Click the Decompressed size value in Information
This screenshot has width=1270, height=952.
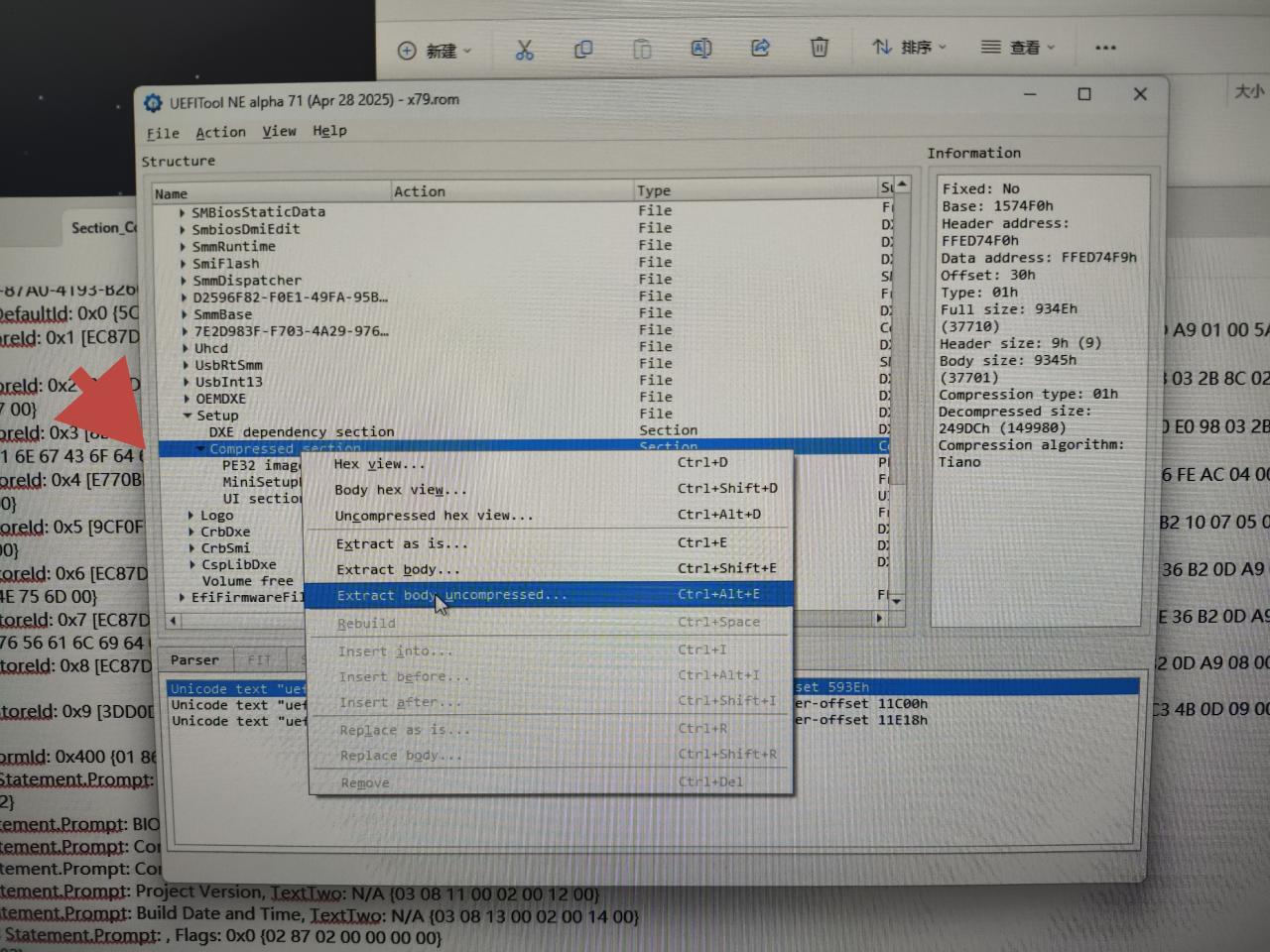click(x=1002, y=428)
